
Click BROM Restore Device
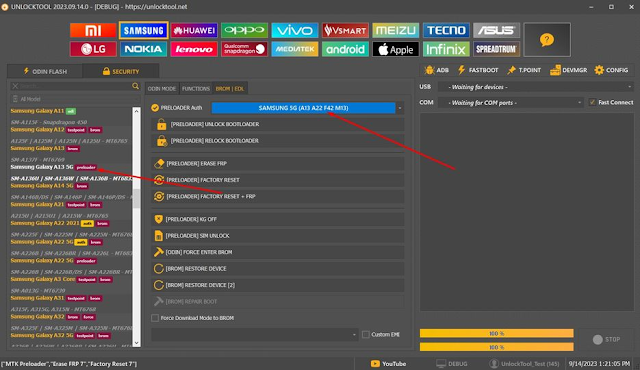278,269
